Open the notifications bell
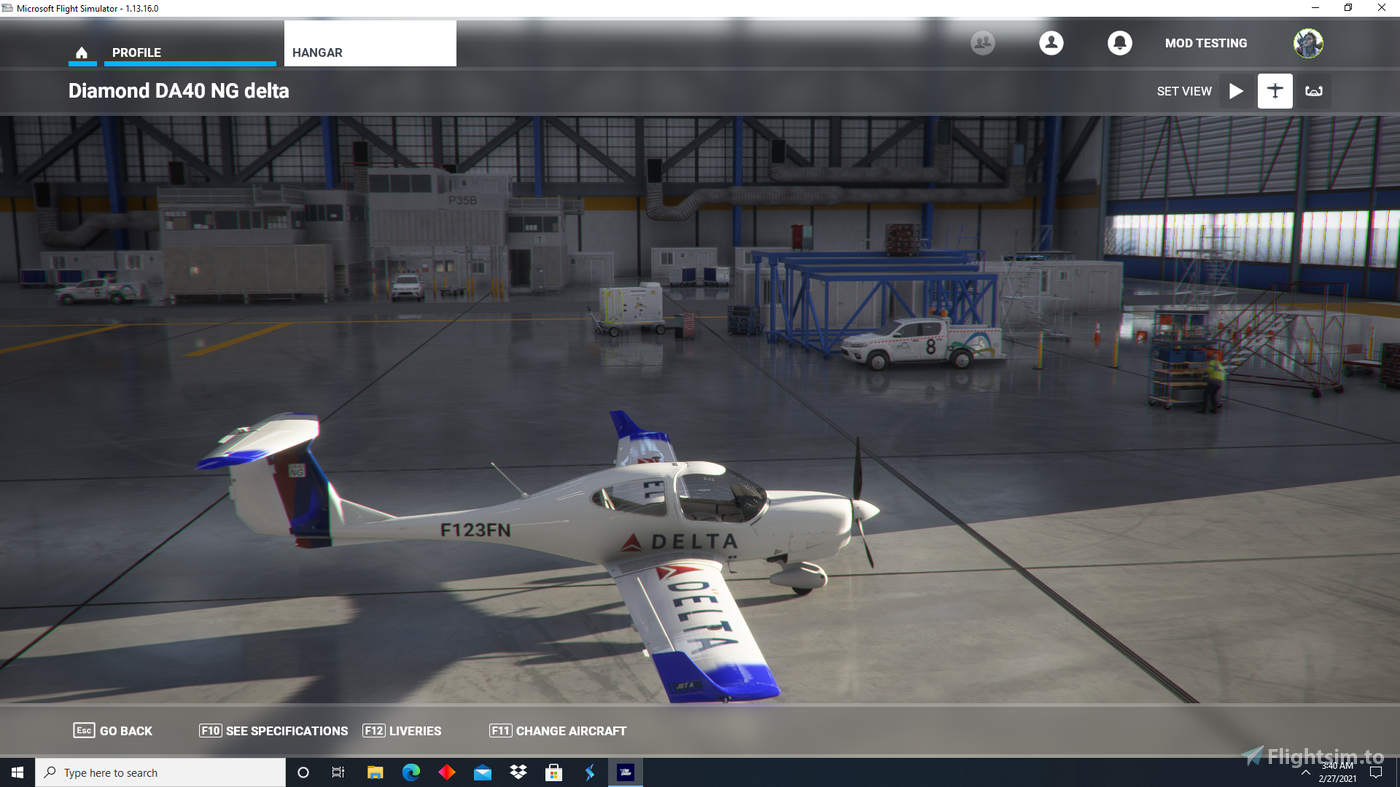The height and width of the screenshot is (787, 1400). coord(1119,43)
